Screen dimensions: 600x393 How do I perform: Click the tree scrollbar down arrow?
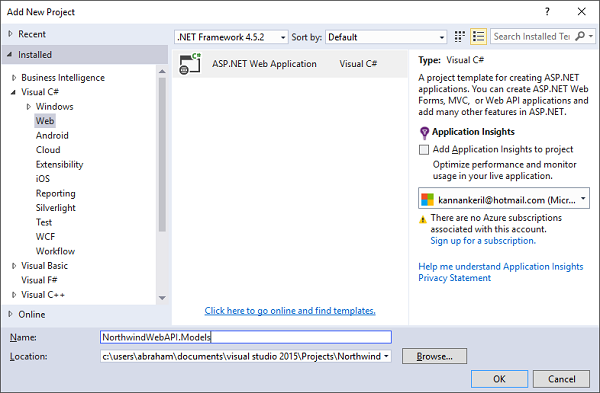[x=162, y=298]
